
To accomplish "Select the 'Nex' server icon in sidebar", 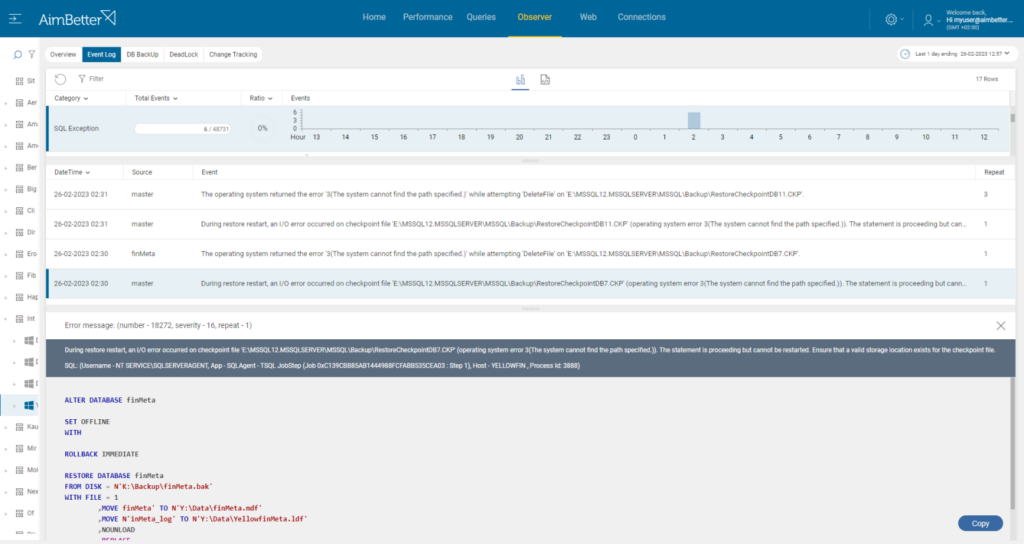I will pyautogui.click(x=19, y=492).
